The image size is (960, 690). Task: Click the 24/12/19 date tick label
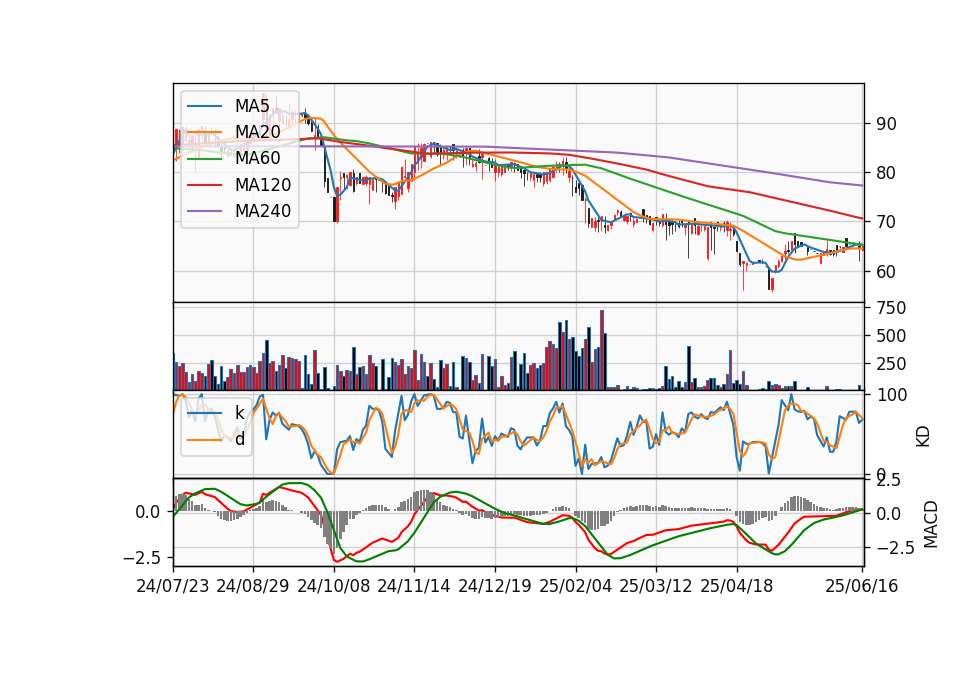(x=495, y=586)
